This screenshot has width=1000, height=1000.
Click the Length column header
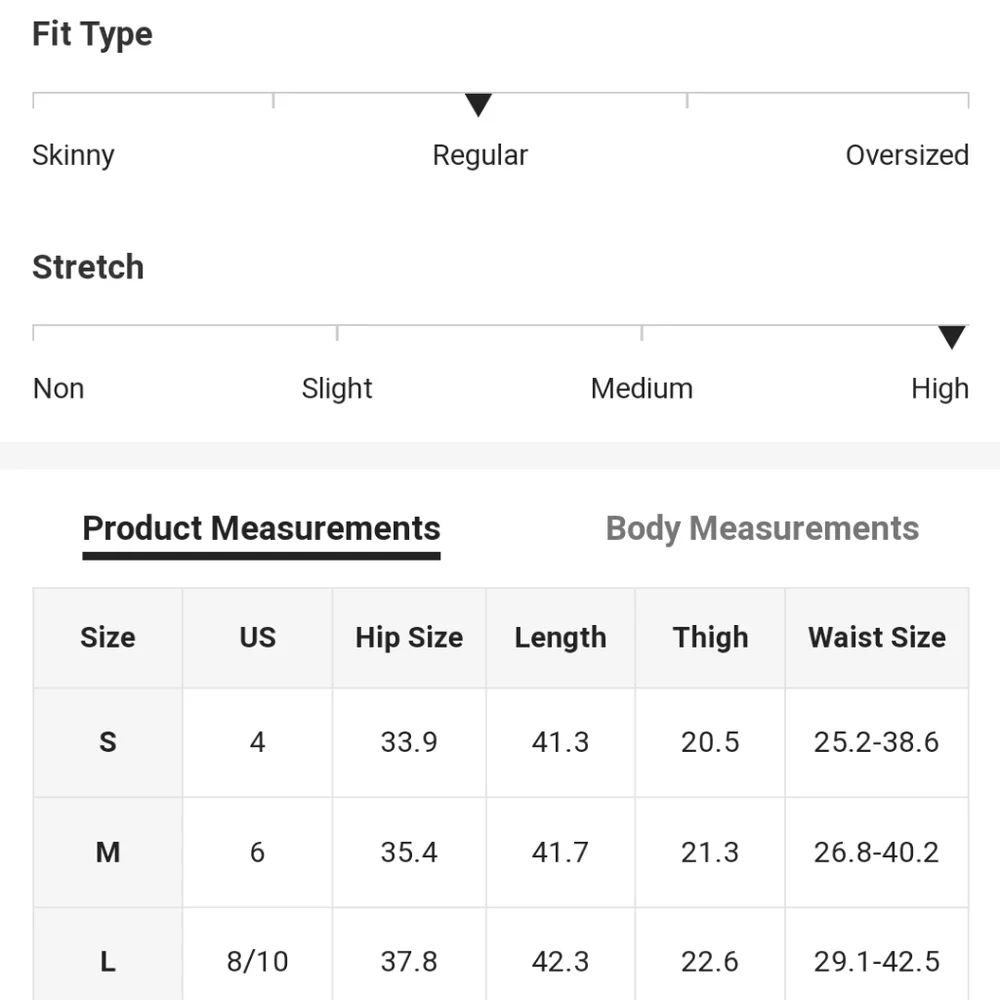[560, 638]
